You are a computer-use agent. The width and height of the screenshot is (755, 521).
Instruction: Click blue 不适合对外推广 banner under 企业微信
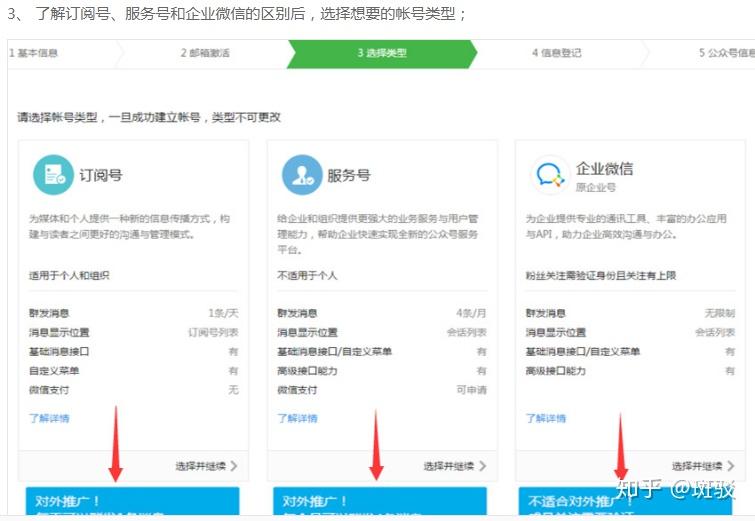(x=625, y=501)
